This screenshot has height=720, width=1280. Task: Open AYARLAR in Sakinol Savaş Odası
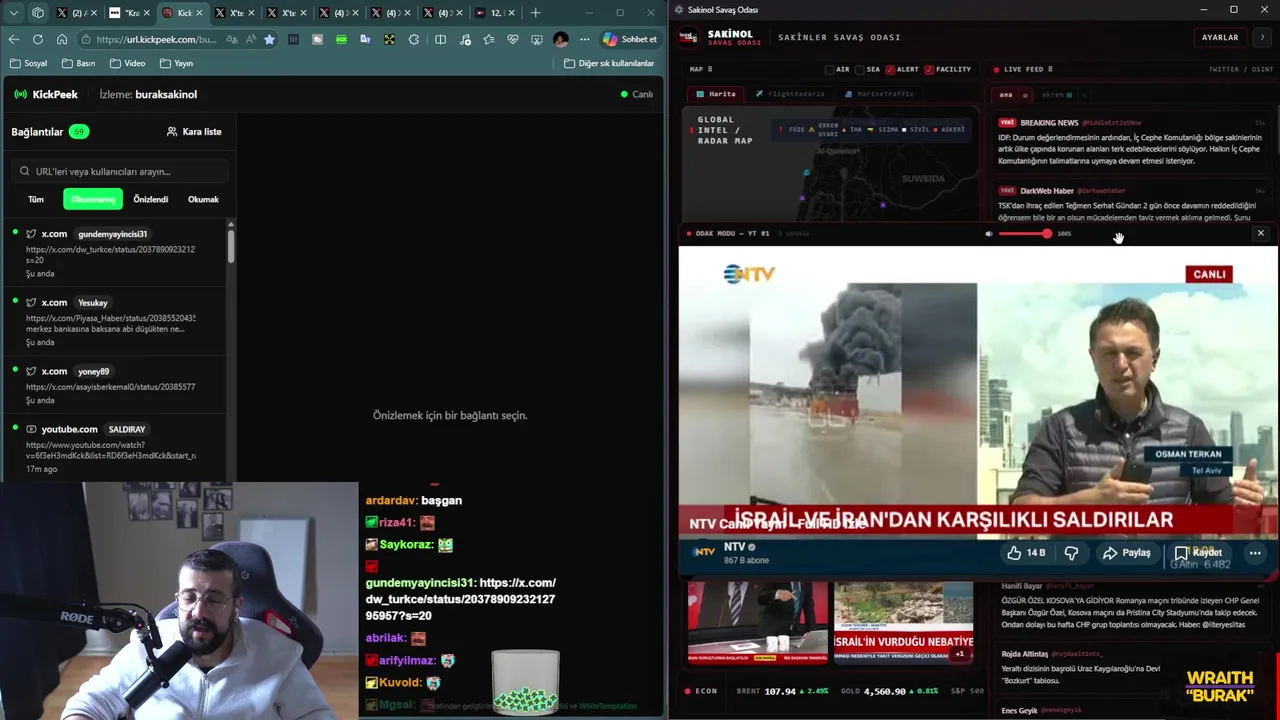pyautogui.click(x=1220, y=37)
